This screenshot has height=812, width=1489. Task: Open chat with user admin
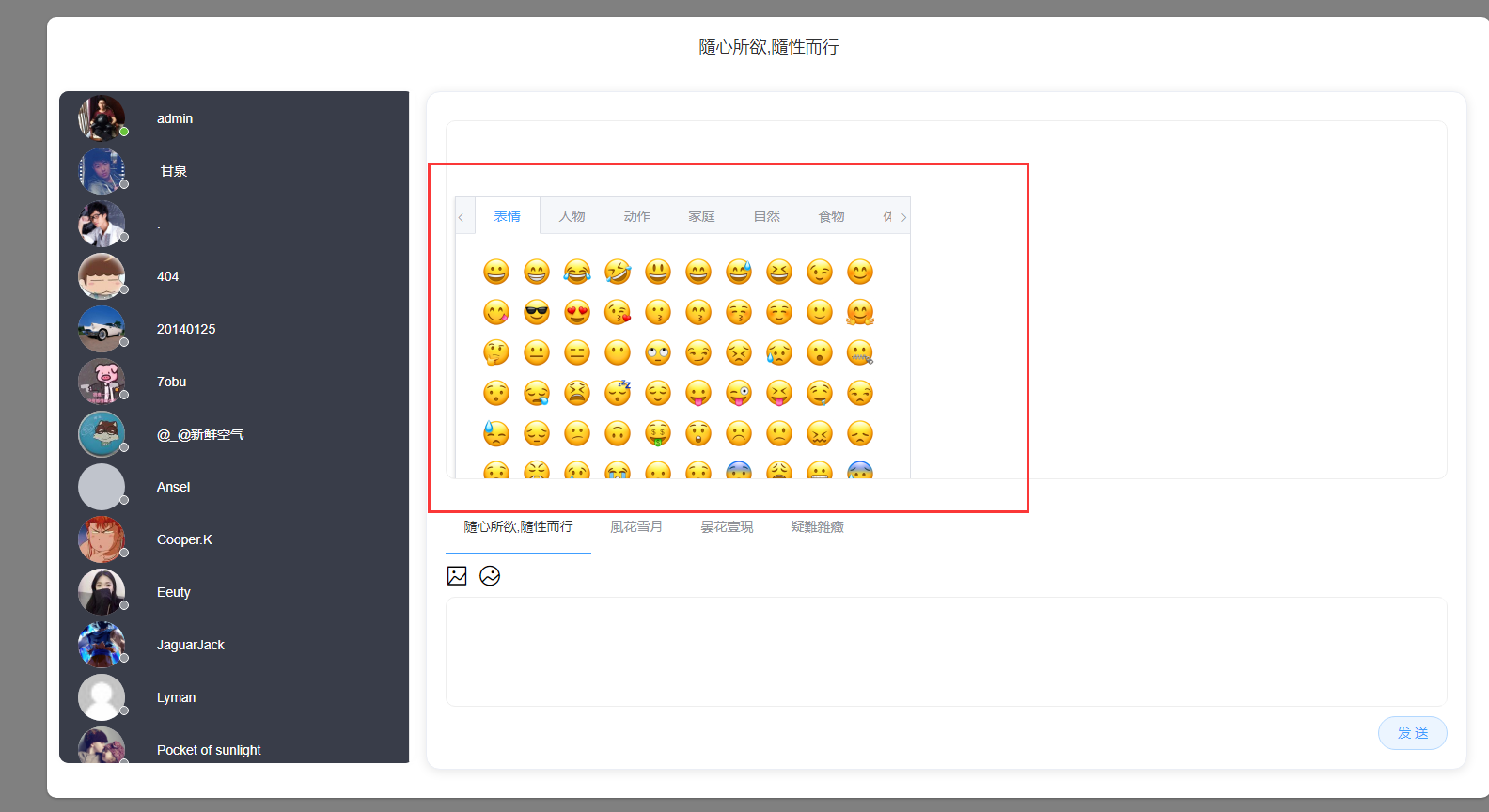pyautogui.click(x=175, y=118)
